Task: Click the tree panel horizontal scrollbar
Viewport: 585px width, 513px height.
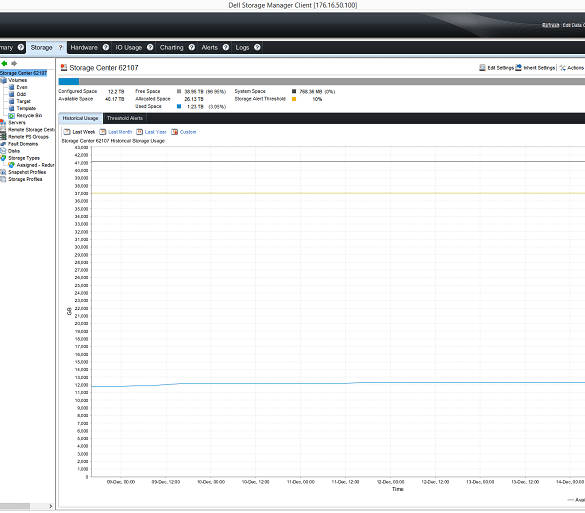Action: pos(15,506)
